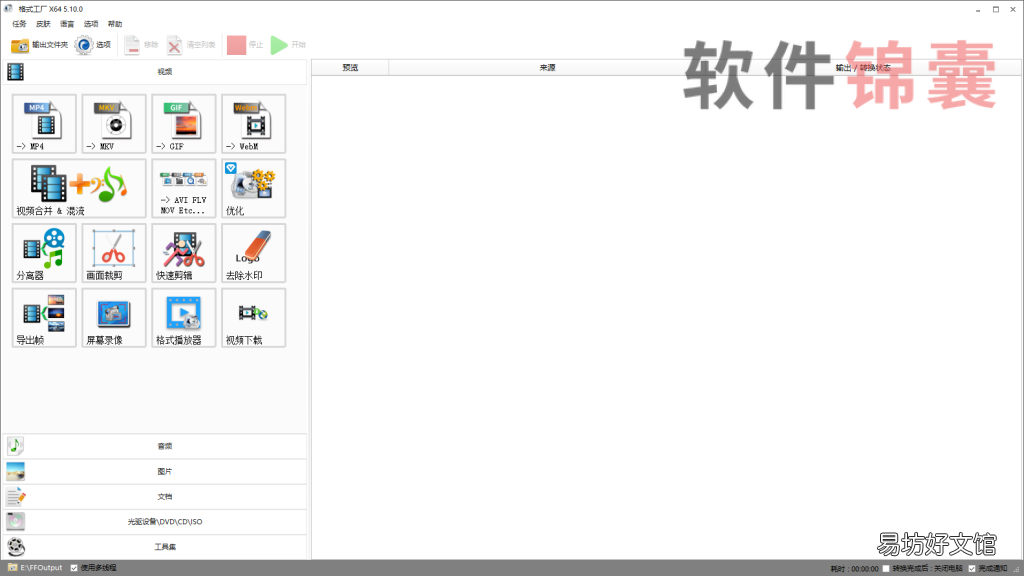Toggle the 使用多线程 checkbox
This screenshot has height=576, width=1024.
coord(74,568)
